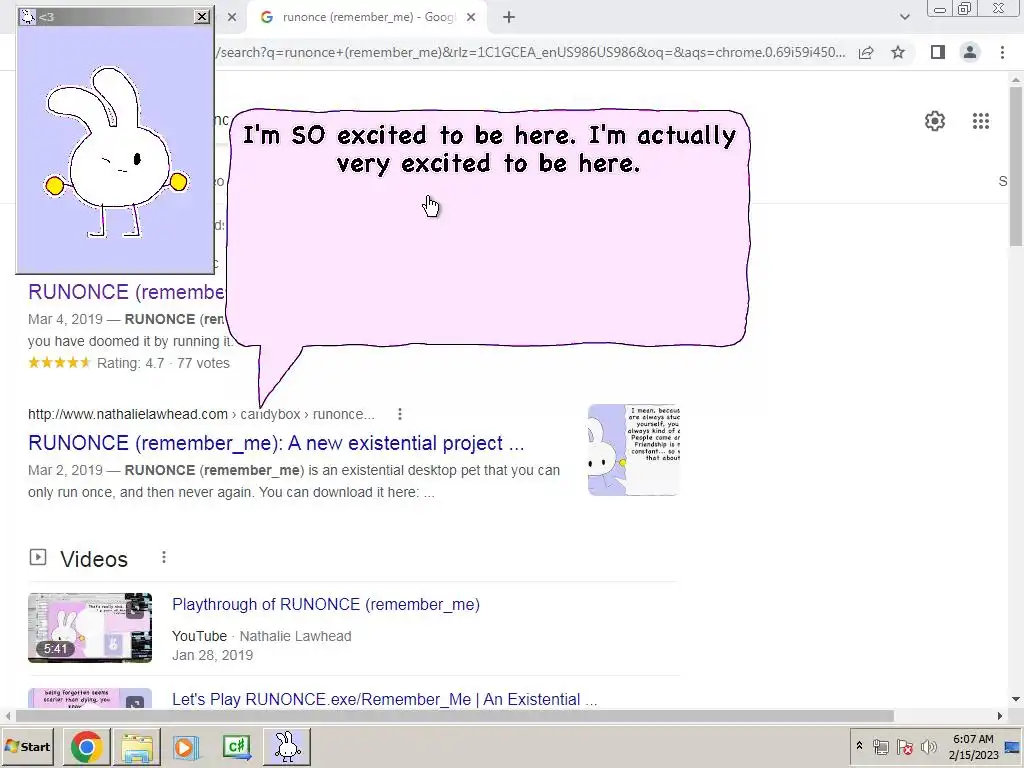Click the bunny desktop pet character

tap(116, 152)
